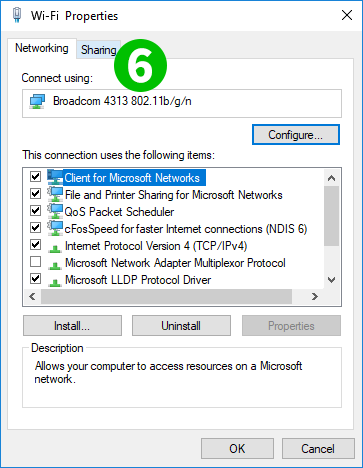The image size is (363, 468).
Task: Click the QoS Packet Scheduler icon
Action: (x=55, y=211)
